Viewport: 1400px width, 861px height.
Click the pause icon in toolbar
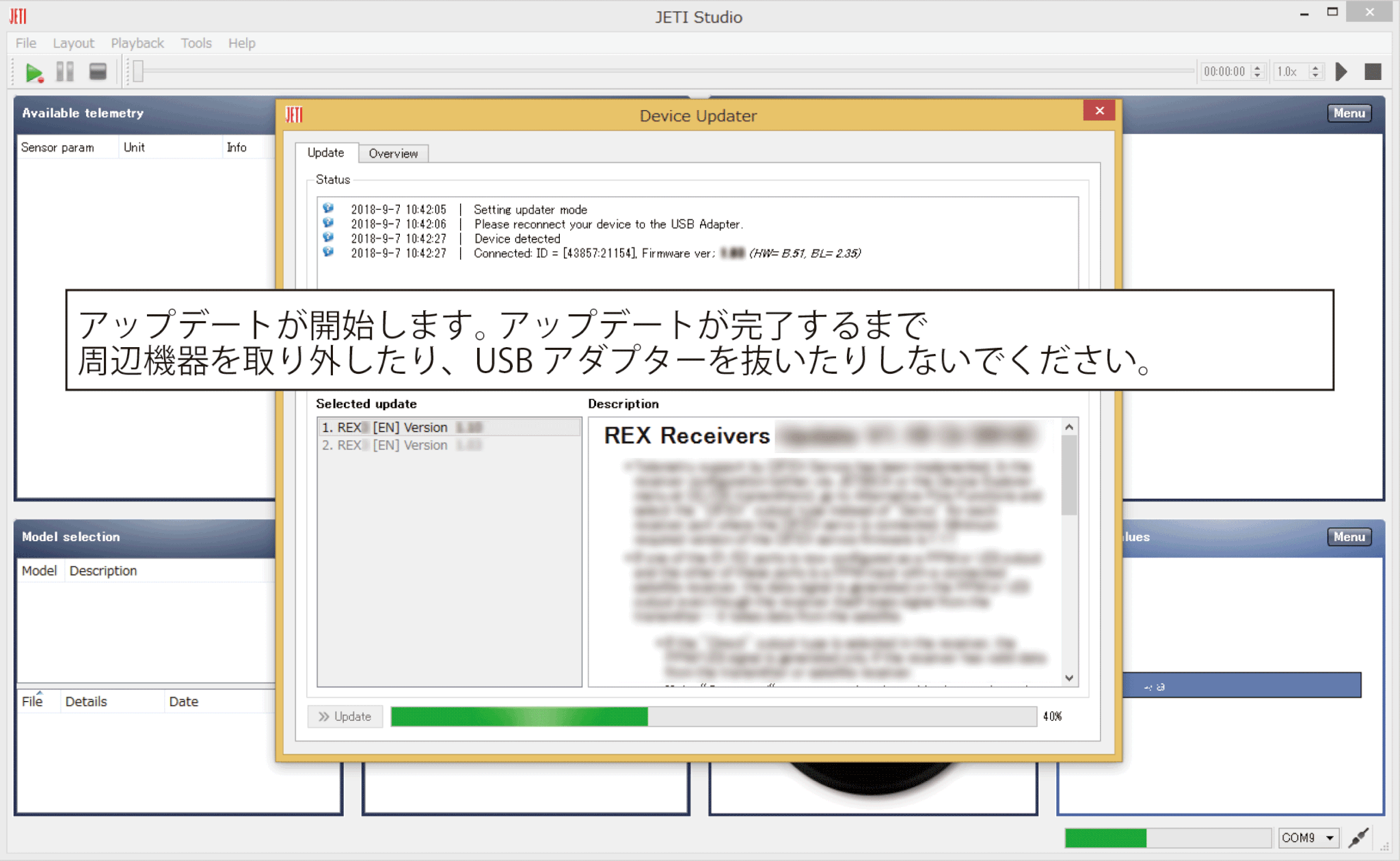click(65, 72)
